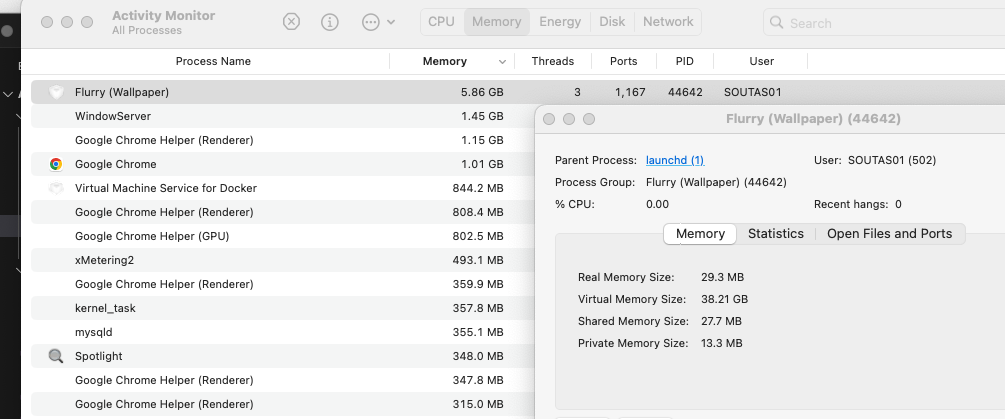Sort processes by Threads column
This screenshot has height=419, width=1005.
[552, 61]
